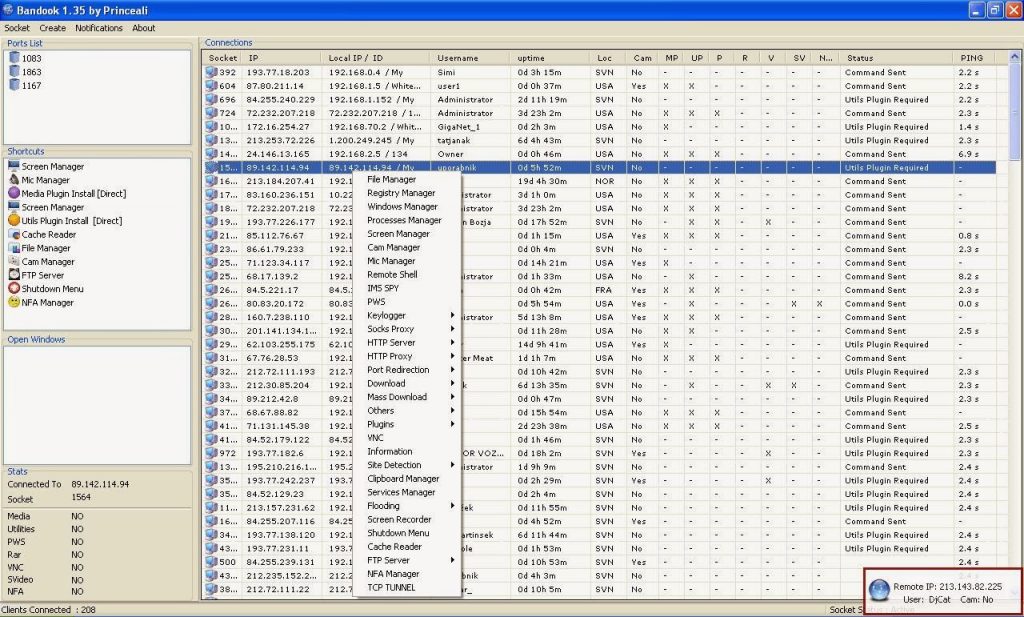Click the Cam Manager shortcut icon

click(x=14, y=261)
